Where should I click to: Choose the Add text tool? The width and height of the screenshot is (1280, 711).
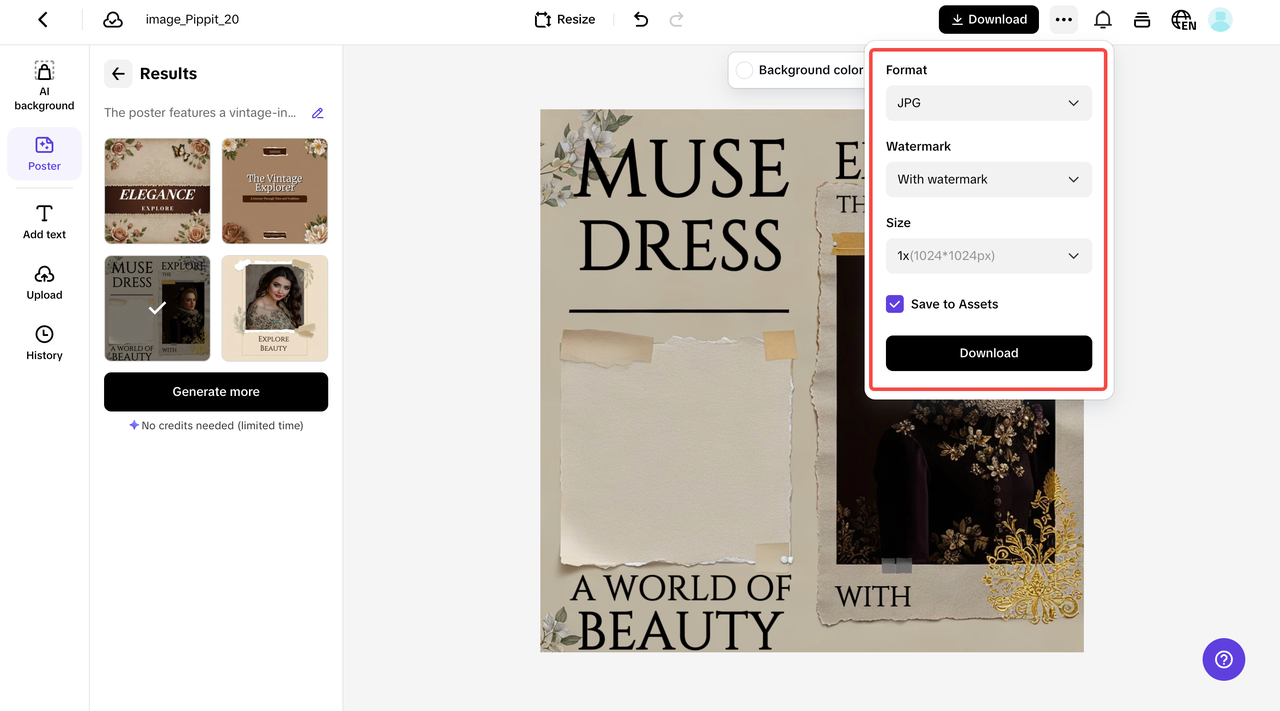click(x=44, y=221)
